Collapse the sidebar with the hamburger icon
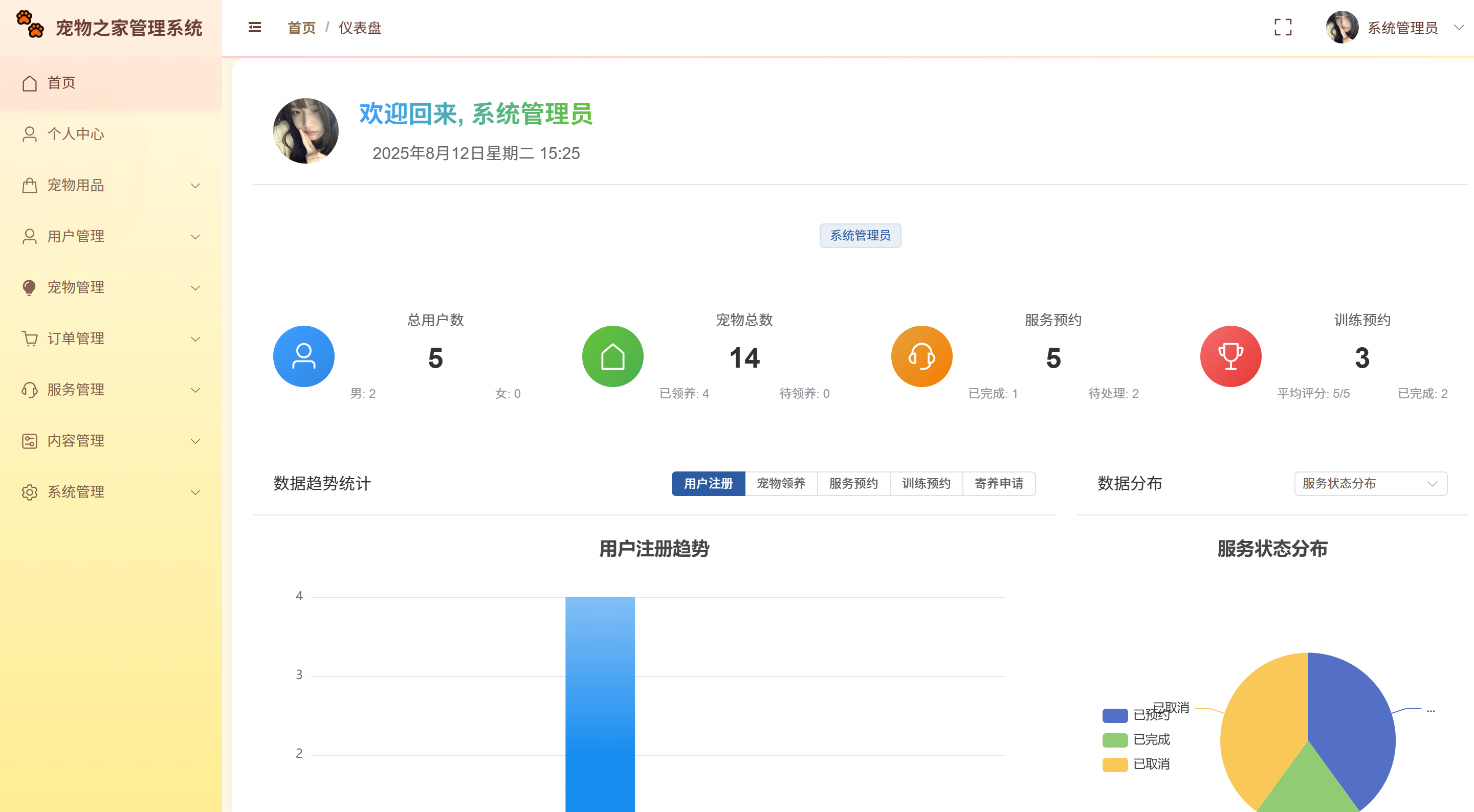This screenshot has width=1474, height=812. coord(254,28)
